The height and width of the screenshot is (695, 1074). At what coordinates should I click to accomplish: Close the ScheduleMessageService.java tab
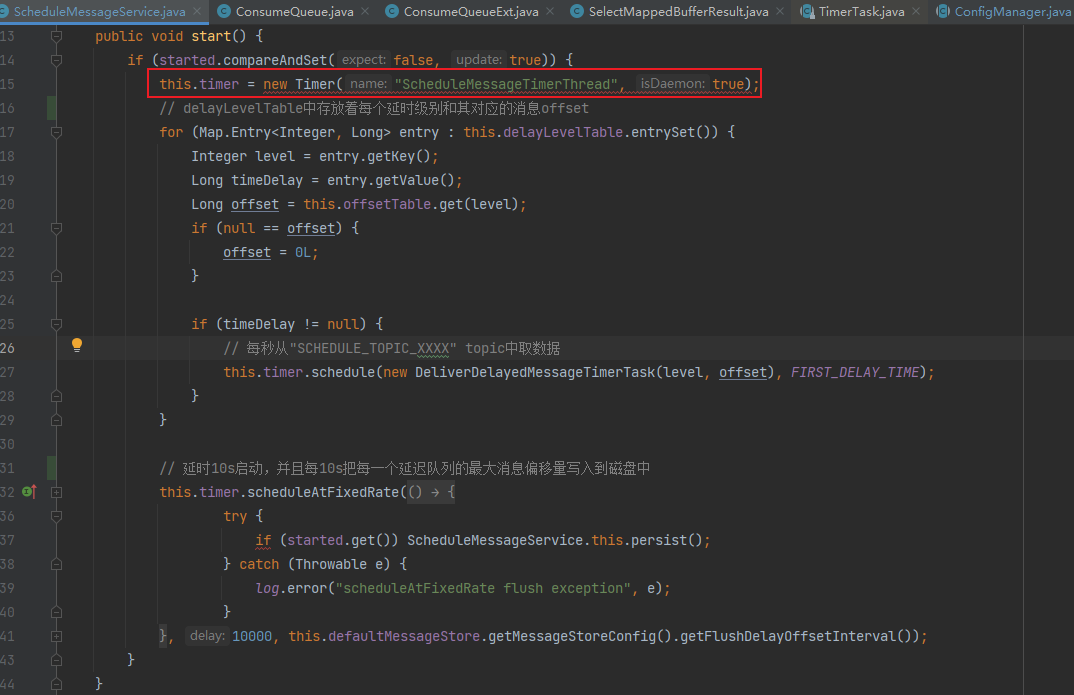[197, 12]
